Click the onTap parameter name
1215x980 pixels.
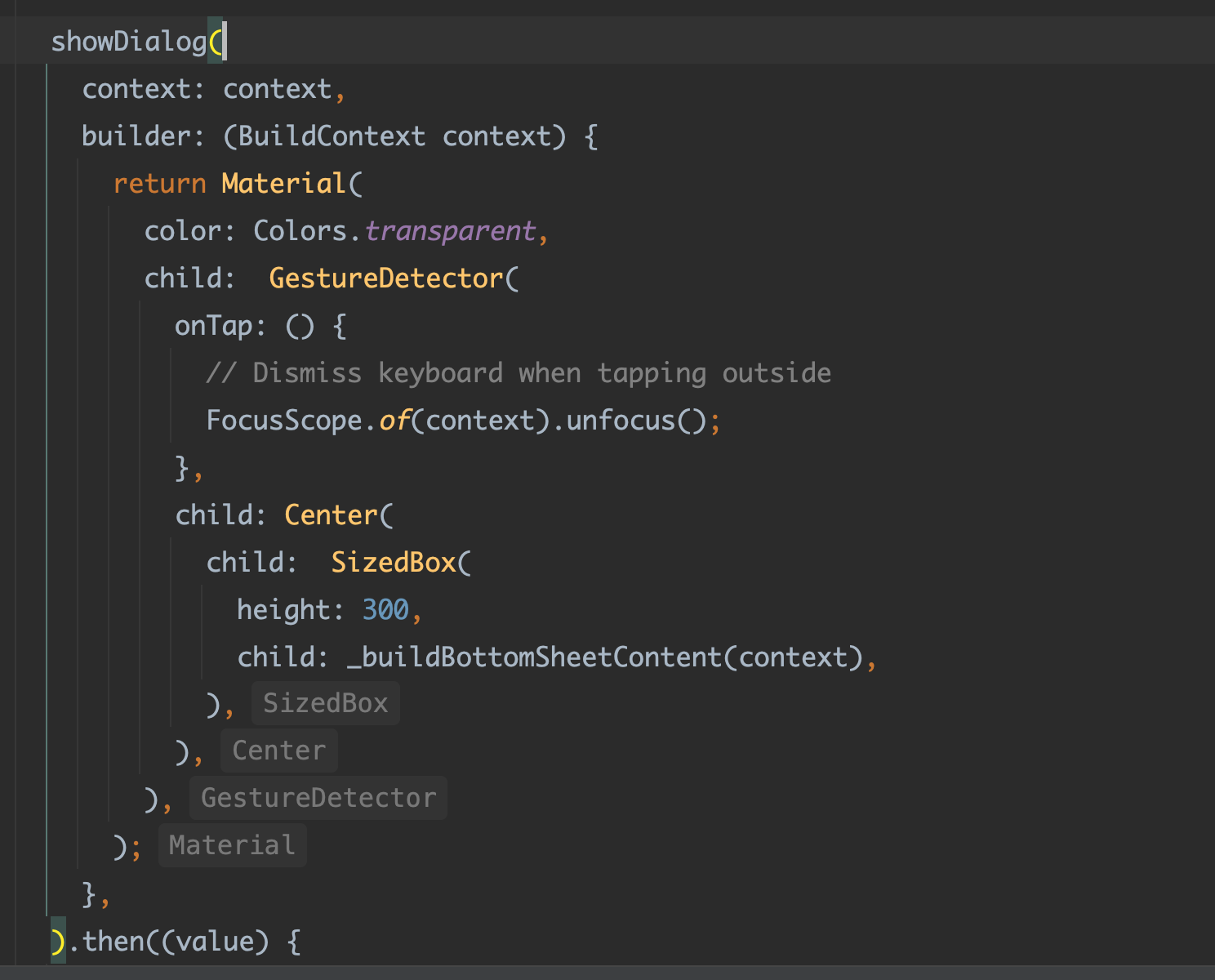213,326
